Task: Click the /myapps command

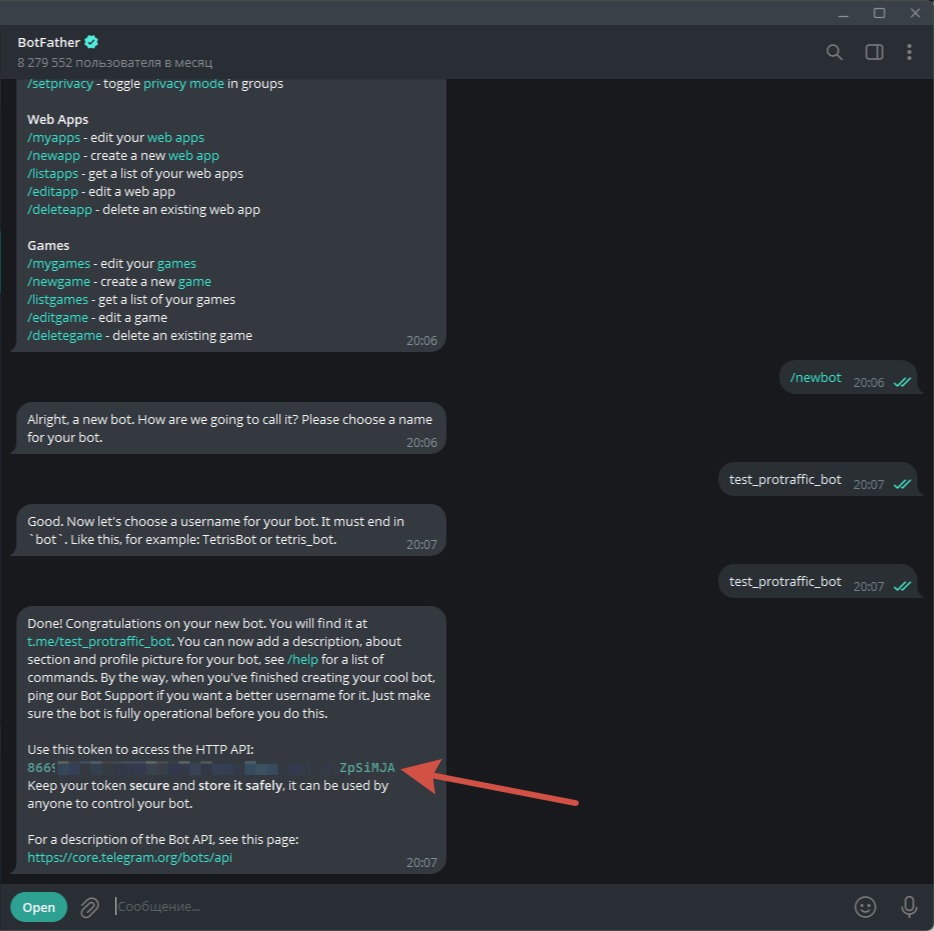Action: (x=54, y=138)
